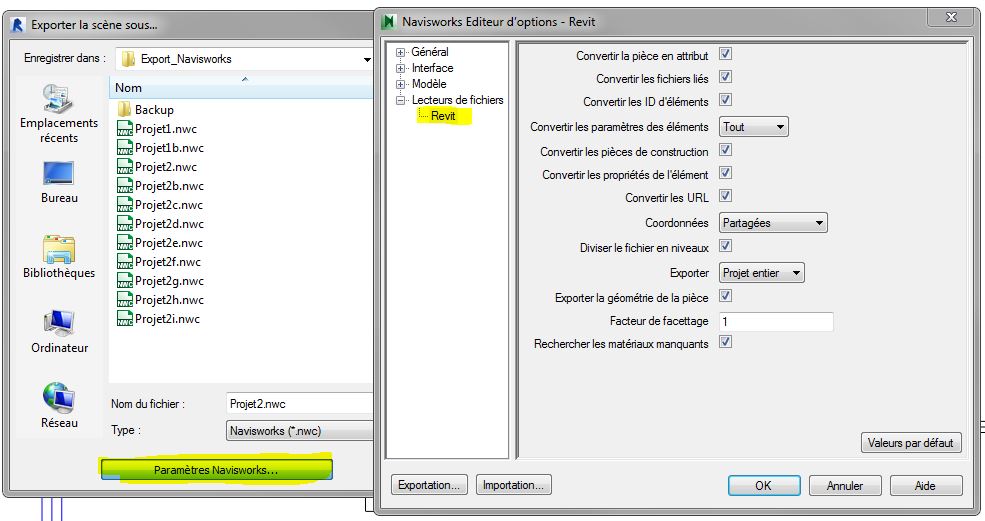The height and width of the screenshot is (521, 985).
Task: Click the Réseau network icon
Action: (59, 397)
